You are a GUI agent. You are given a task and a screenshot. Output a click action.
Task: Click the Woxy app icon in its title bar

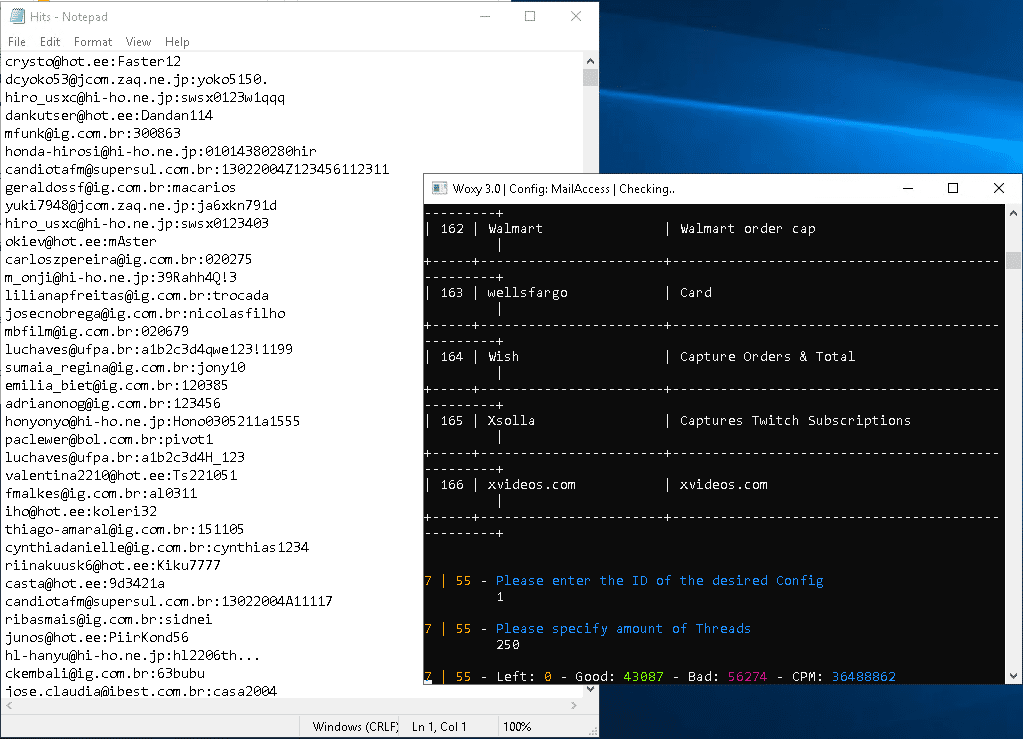pyautogui.click(x=439, y=189)
